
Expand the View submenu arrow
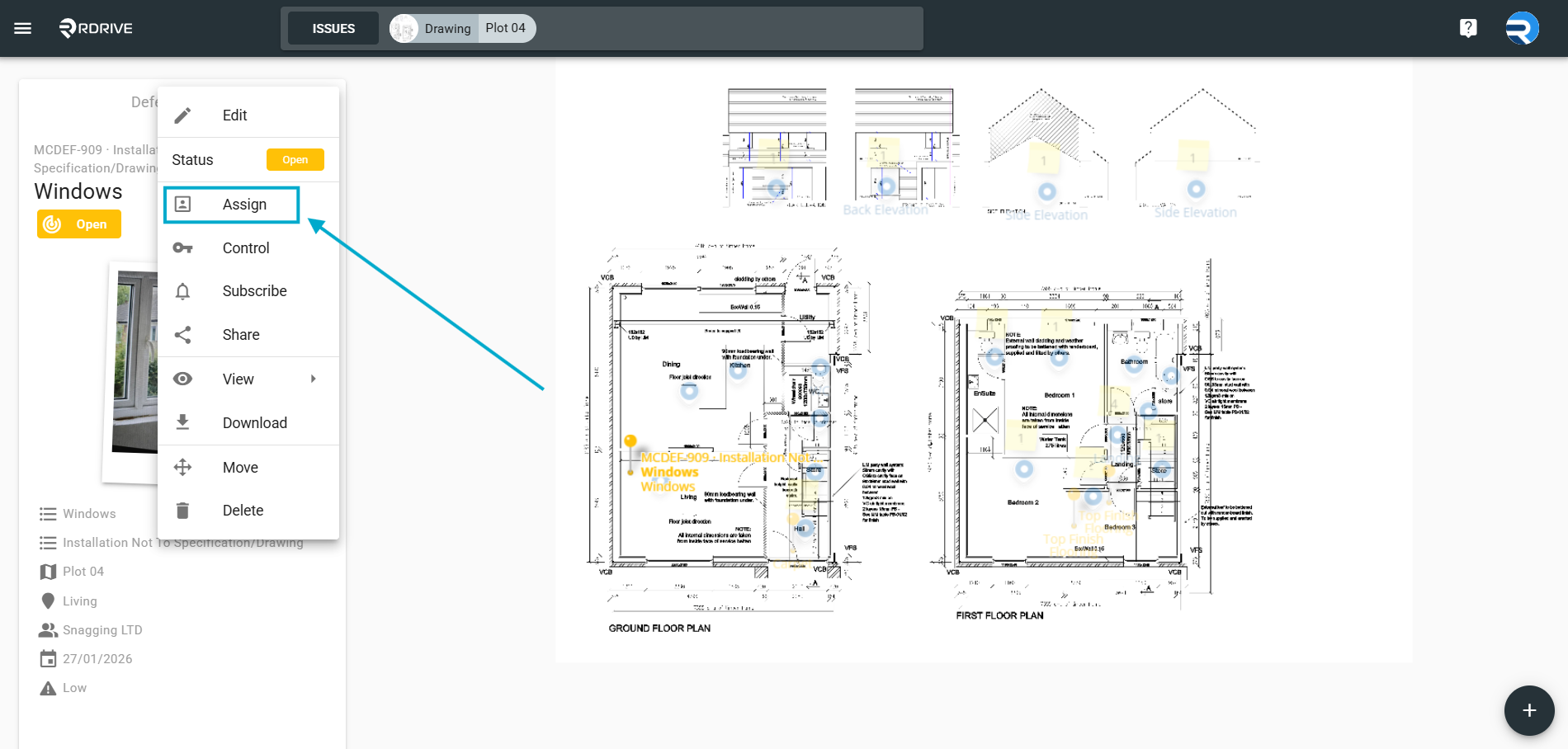point(314,379)
